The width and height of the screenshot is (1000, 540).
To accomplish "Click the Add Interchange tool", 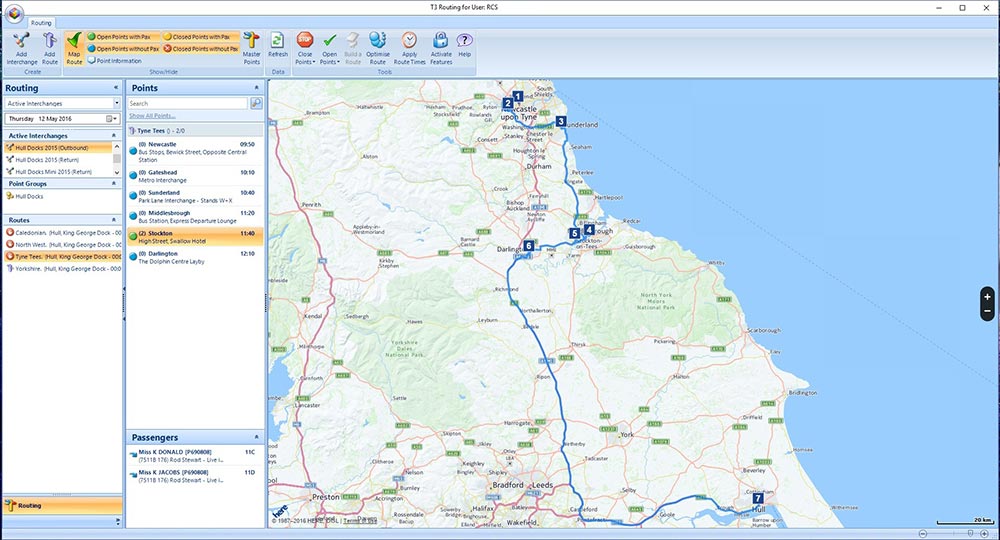I will click(21, 49).
